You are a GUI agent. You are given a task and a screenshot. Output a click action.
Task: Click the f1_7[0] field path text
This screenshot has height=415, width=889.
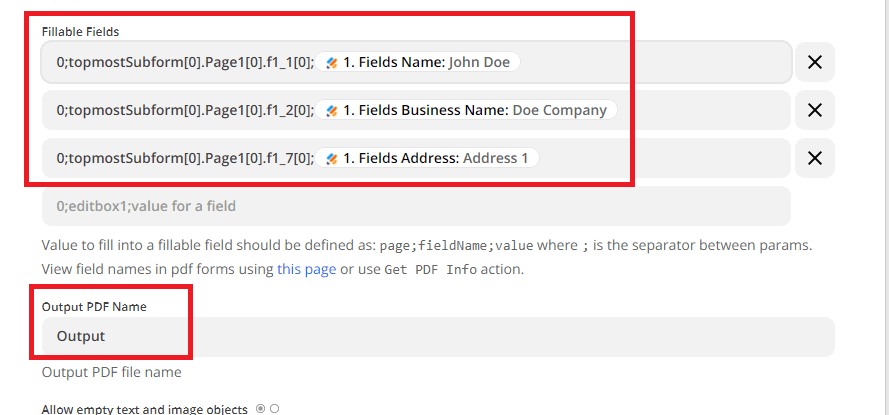185,158
